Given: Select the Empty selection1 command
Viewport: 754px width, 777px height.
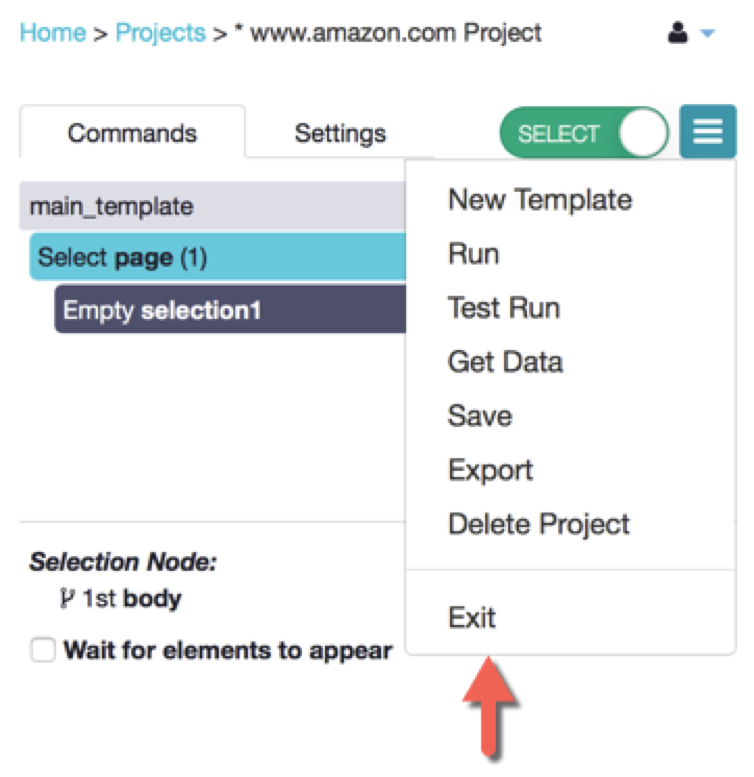Looking at the screenshot, I should 230,309.
